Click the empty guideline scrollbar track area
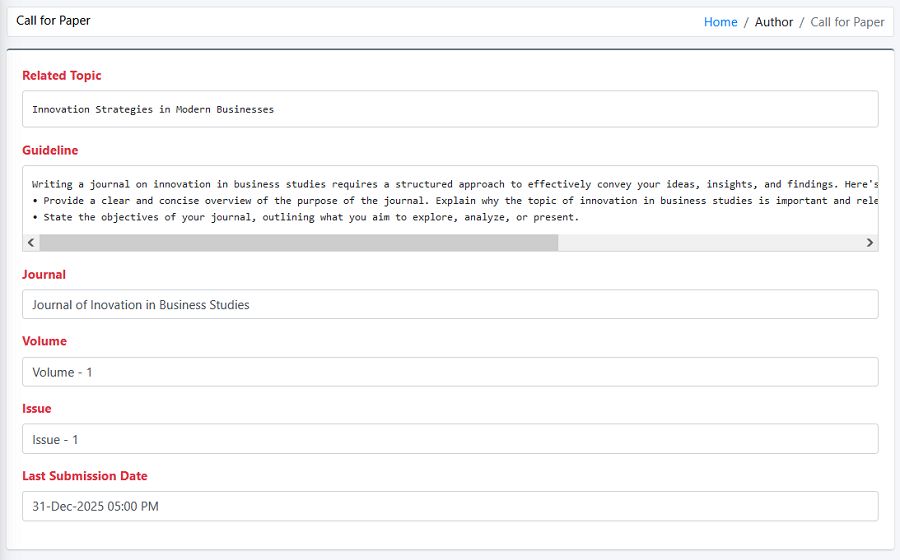The width and height of the screenshot is (900, 560). click(710, 242)
